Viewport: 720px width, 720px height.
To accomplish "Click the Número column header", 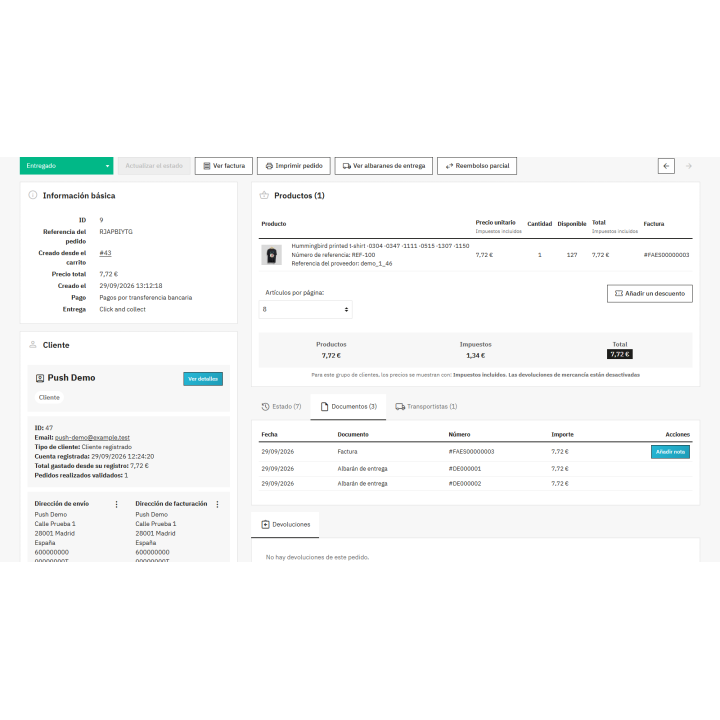I will [459, 434].
